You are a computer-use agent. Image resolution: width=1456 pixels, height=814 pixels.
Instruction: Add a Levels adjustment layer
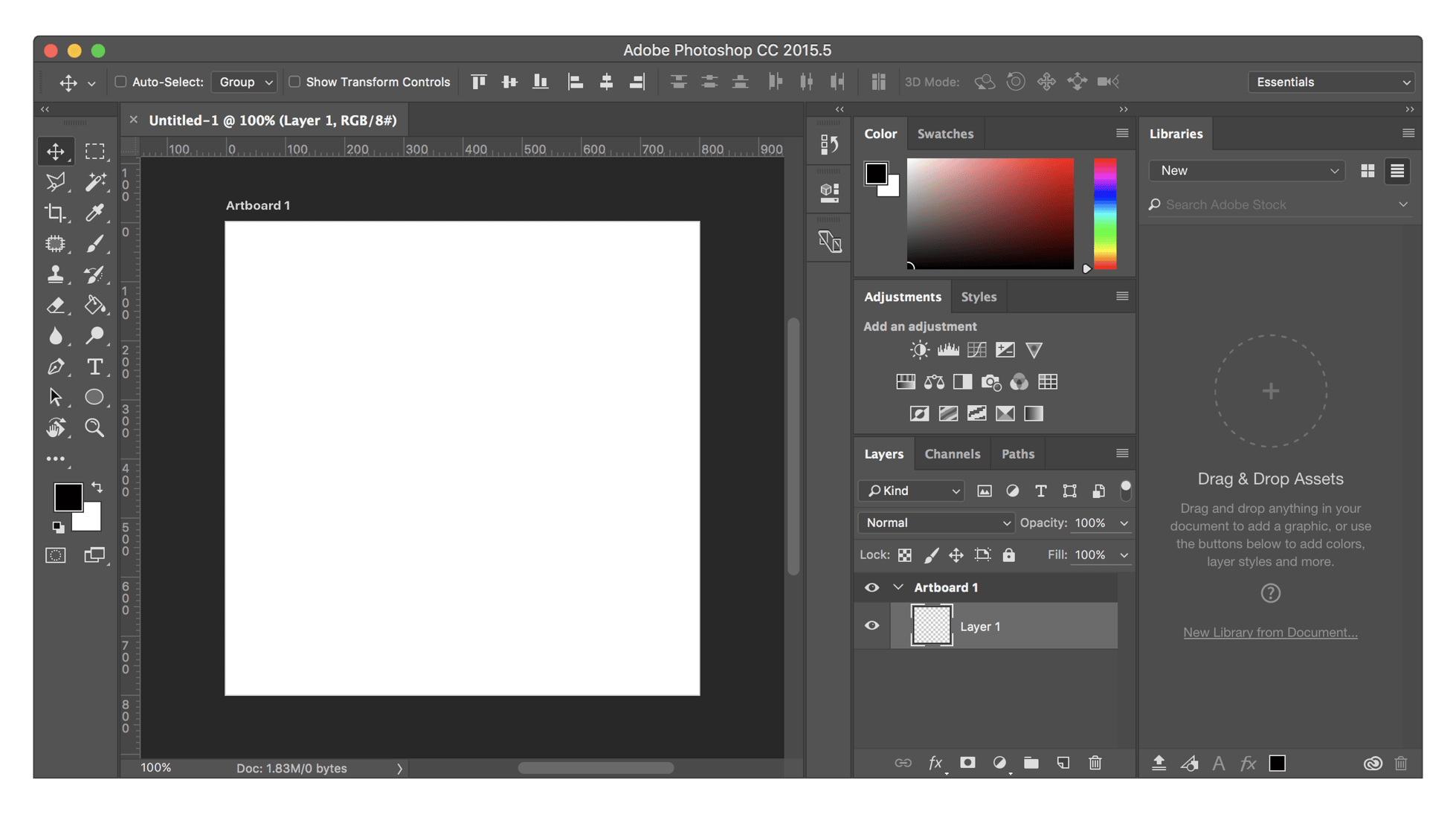[x=948, y=349]
